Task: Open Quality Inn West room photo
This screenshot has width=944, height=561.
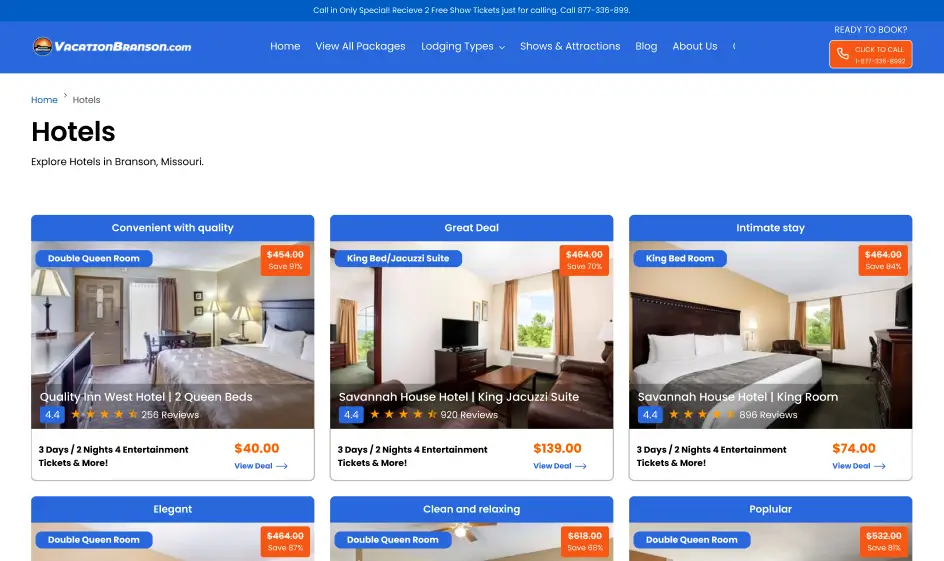Action: (173, 335)
